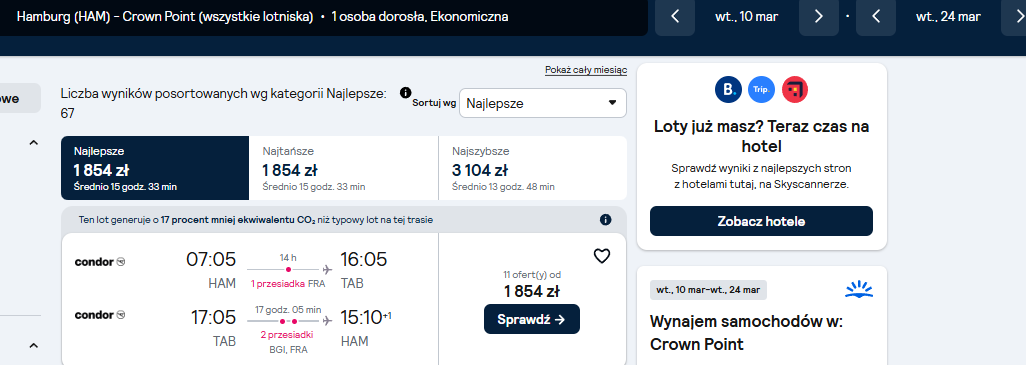The image size is (1026, 365).
Task: Go to the previous departure date
Action: [x=675, y=17]
